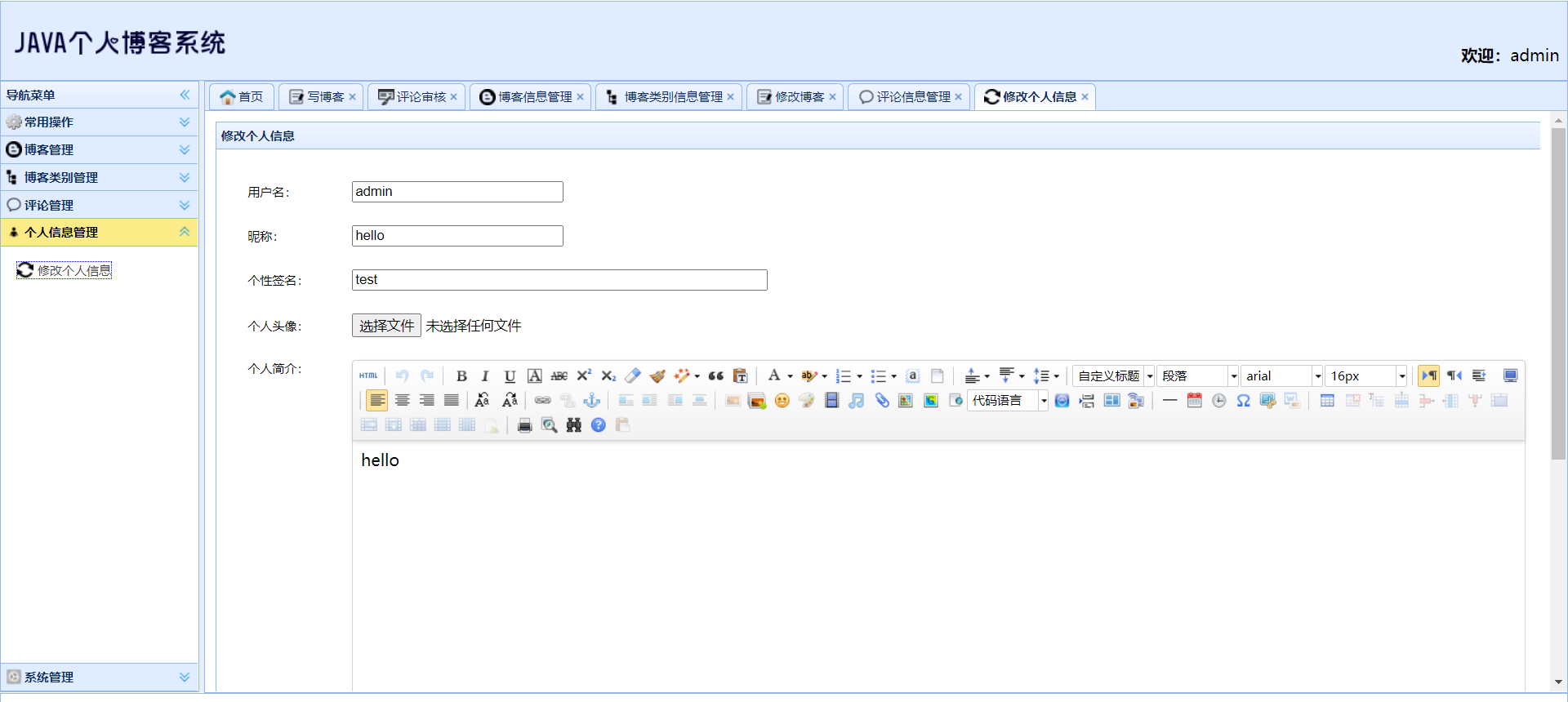
Task: Expand the 系统管理 accordion panel
Action: [x=99, y=677]
